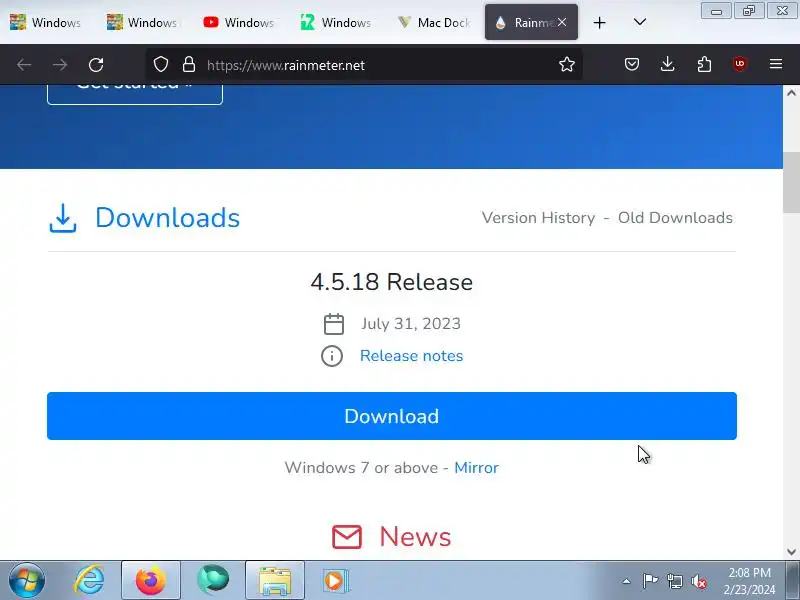Open the Firefox hamburger application menu
800x600 pixels.
click(776, 64)
